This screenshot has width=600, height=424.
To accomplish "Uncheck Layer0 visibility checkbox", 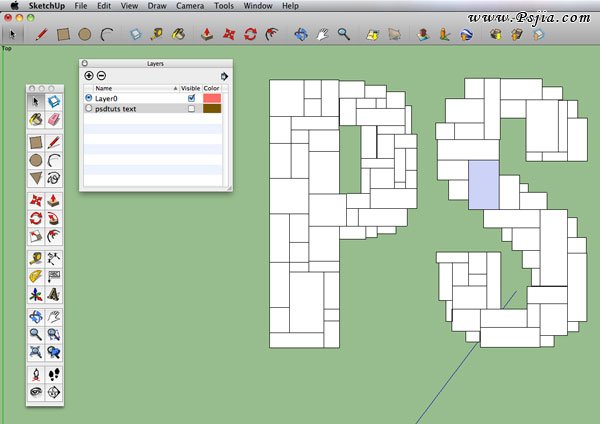I will point(191,99).
